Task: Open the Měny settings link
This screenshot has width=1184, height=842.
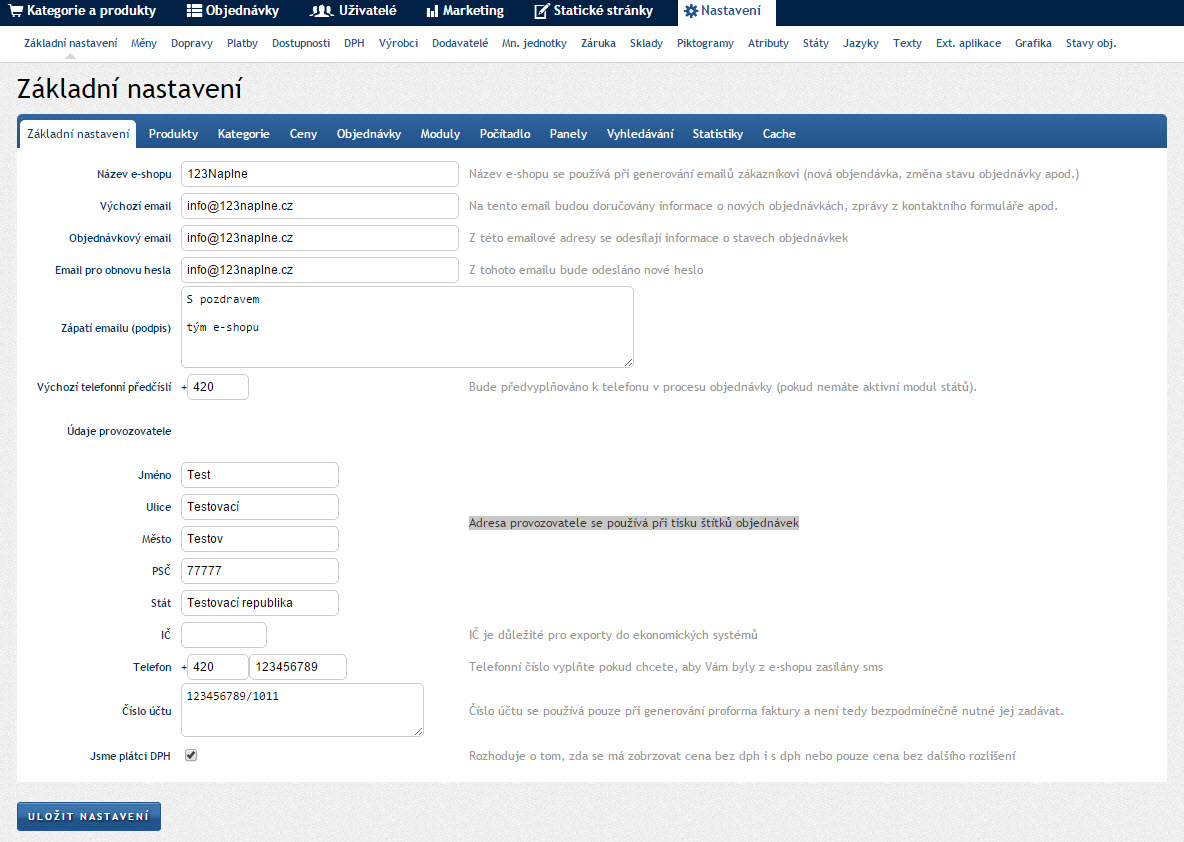Action: [x=143, y=44]
